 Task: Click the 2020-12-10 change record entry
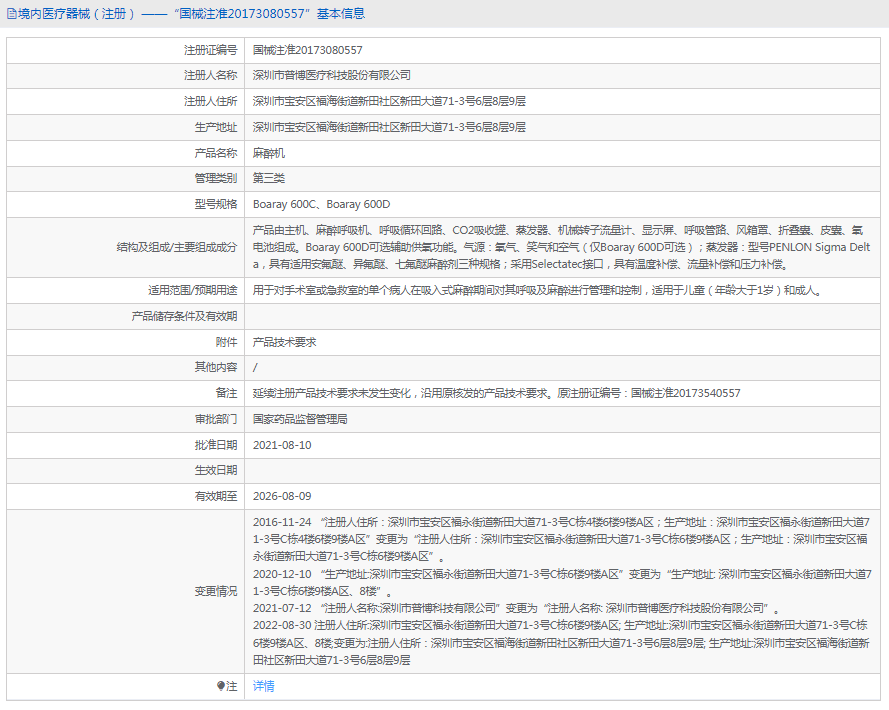[561, 583]
